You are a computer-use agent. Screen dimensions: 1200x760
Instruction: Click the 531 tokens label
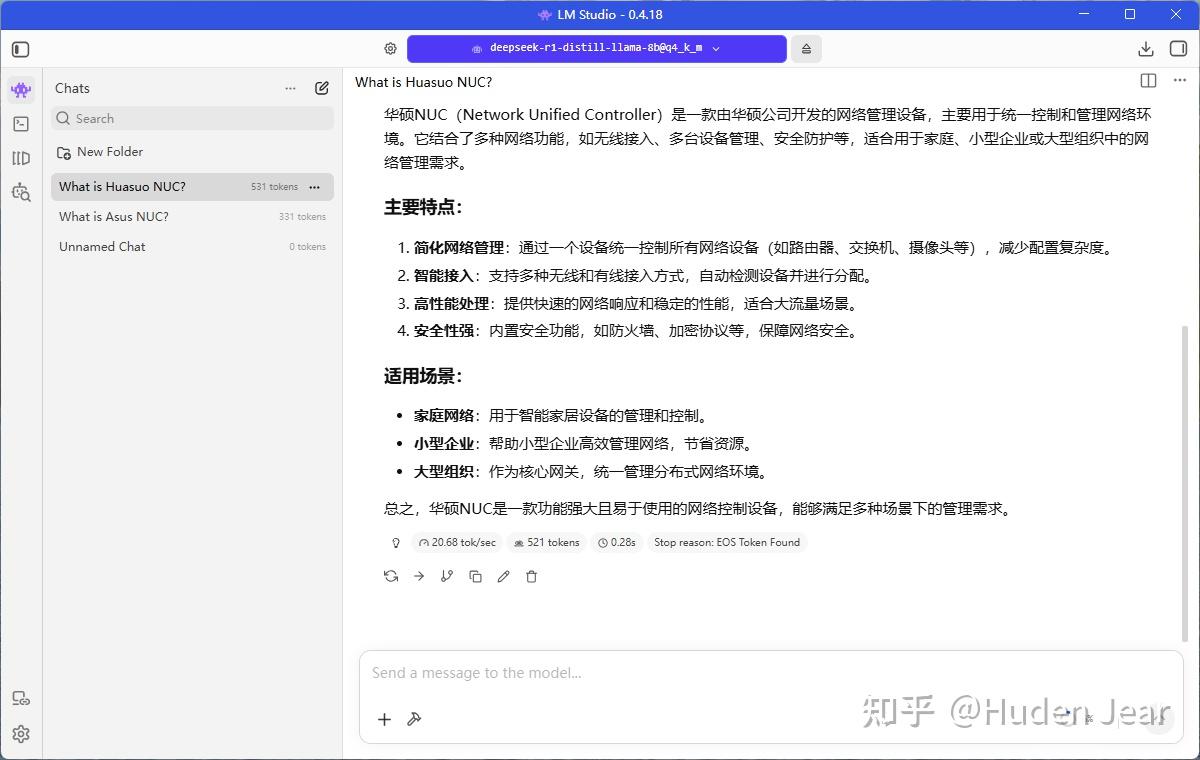point(274,187)
